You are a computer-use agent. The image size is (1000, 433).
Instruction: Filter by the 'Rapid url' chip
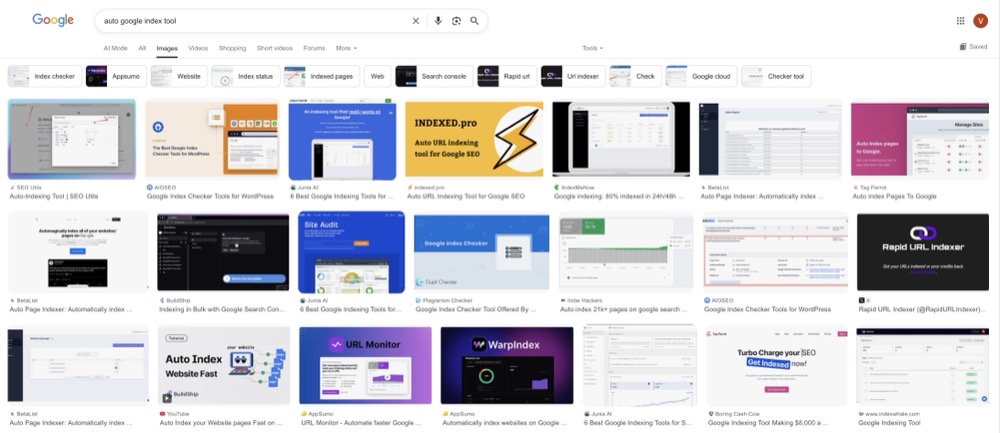(x=507, y=77)
